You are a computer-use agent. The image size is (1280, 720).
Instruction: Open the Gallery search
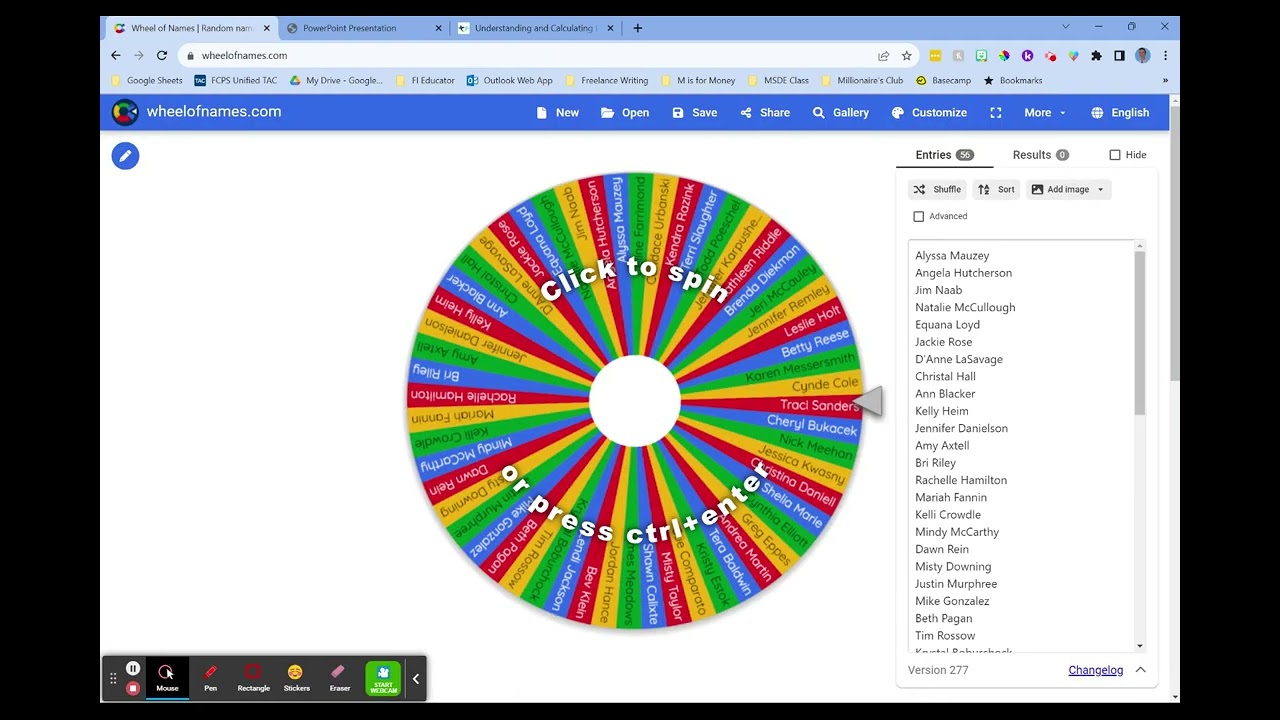[840, 113]
